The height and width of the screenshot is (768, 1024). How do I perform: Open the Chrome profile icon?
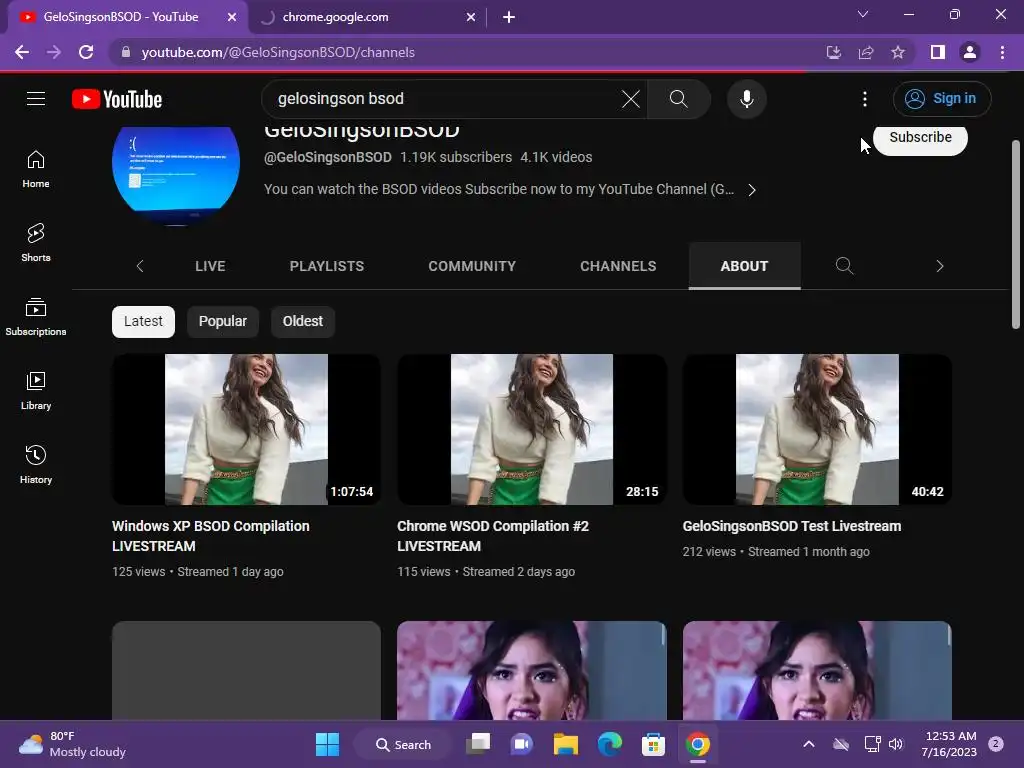point(970,52)
